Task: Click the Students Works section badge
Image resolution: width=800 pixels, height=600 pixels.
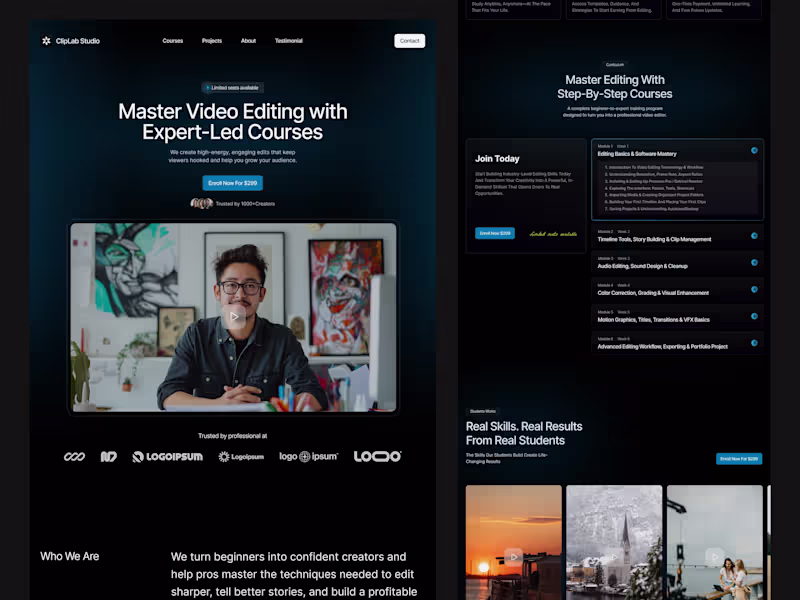Action: [483, 411]
